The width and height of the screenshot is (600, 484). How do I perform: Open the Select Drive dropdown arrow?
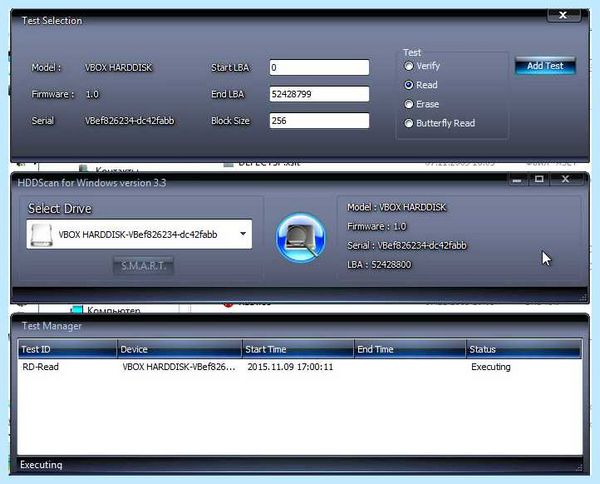click(x=243, y=234)
